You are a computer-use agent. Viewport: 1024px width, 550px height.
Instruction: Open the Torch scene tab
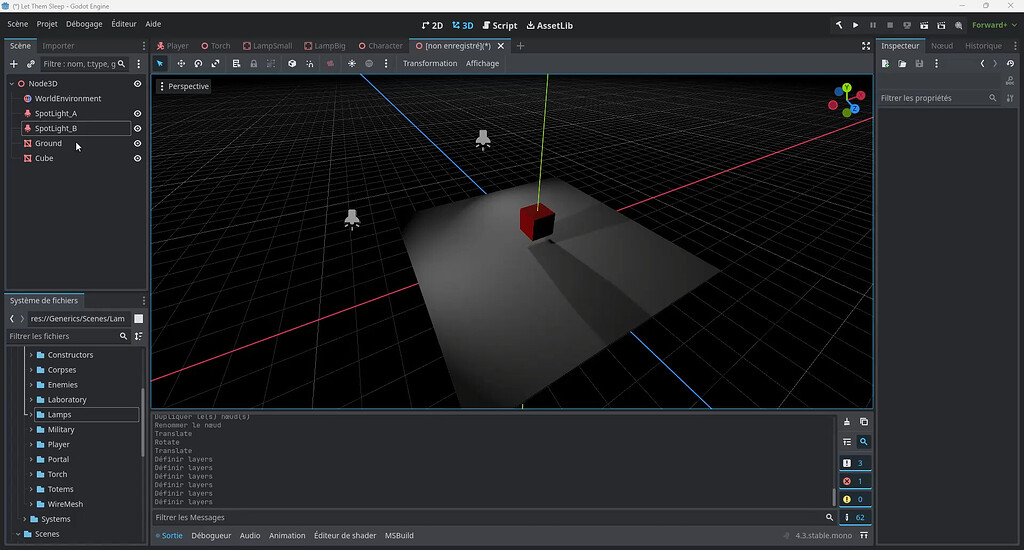[x=216, y=46]
